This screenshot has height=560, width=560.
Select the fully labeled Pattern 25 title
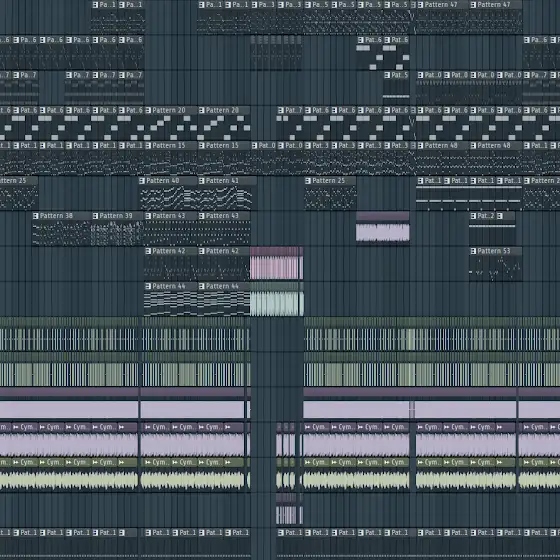click(329, 181)
